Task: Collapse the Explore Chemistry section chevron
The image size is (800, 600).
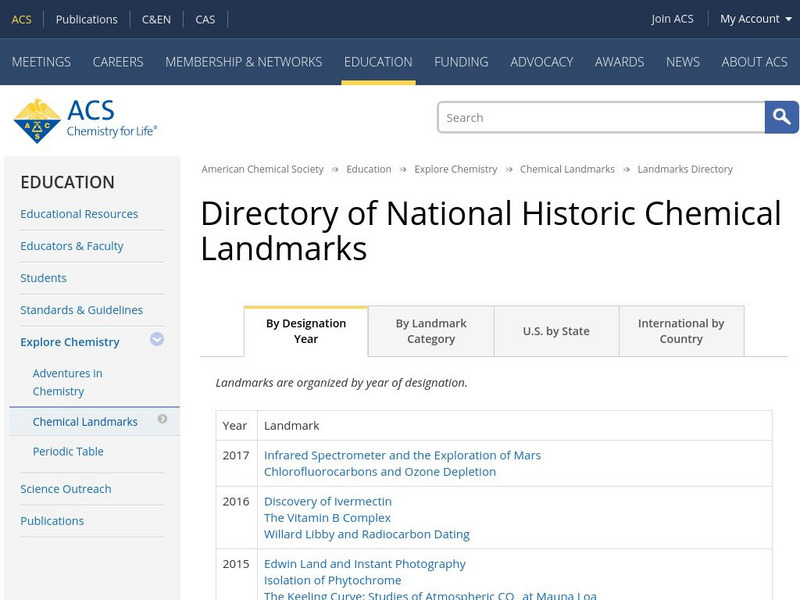Action: tap(157, 341)
